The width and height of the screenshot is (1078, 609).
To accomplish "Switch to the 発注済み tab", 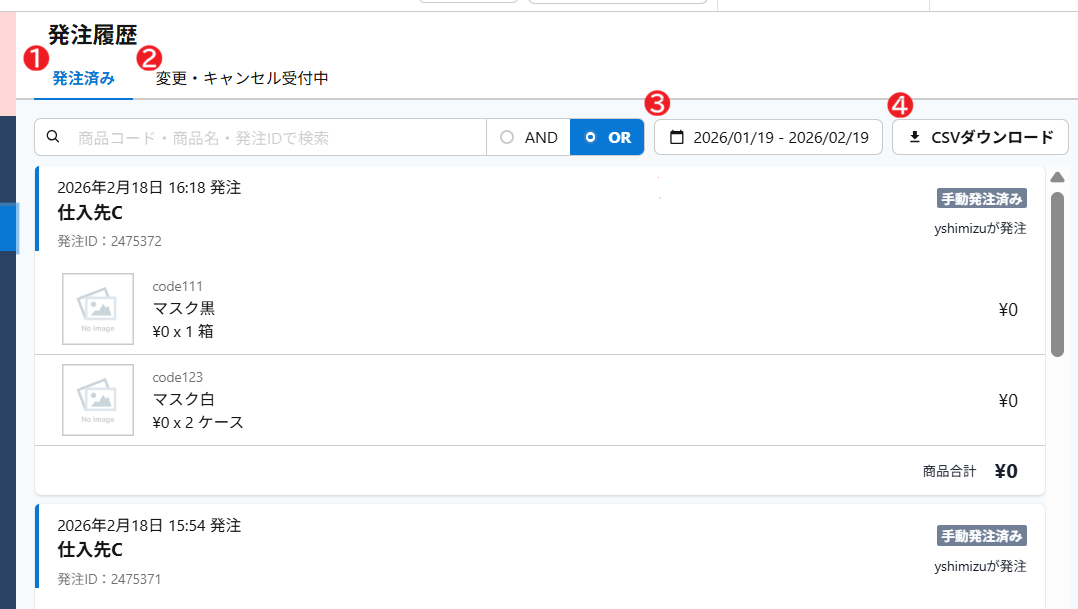I will [84, 78].
